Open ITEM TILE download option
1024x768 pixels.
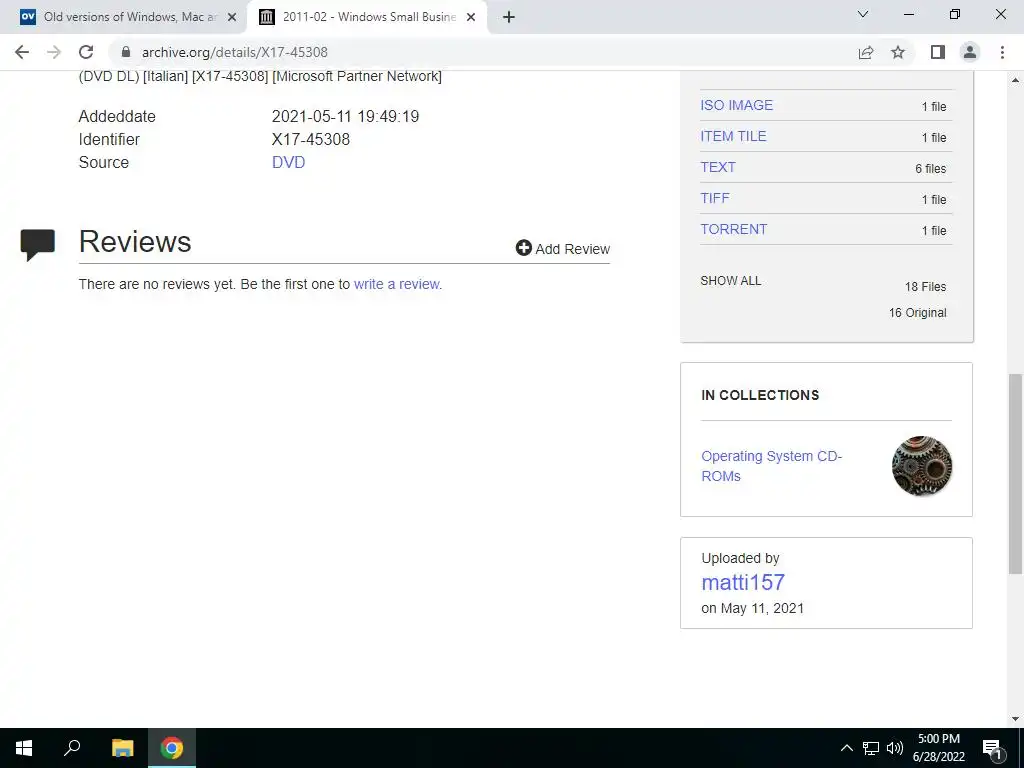pyautogui.click(x=733, y=136)
